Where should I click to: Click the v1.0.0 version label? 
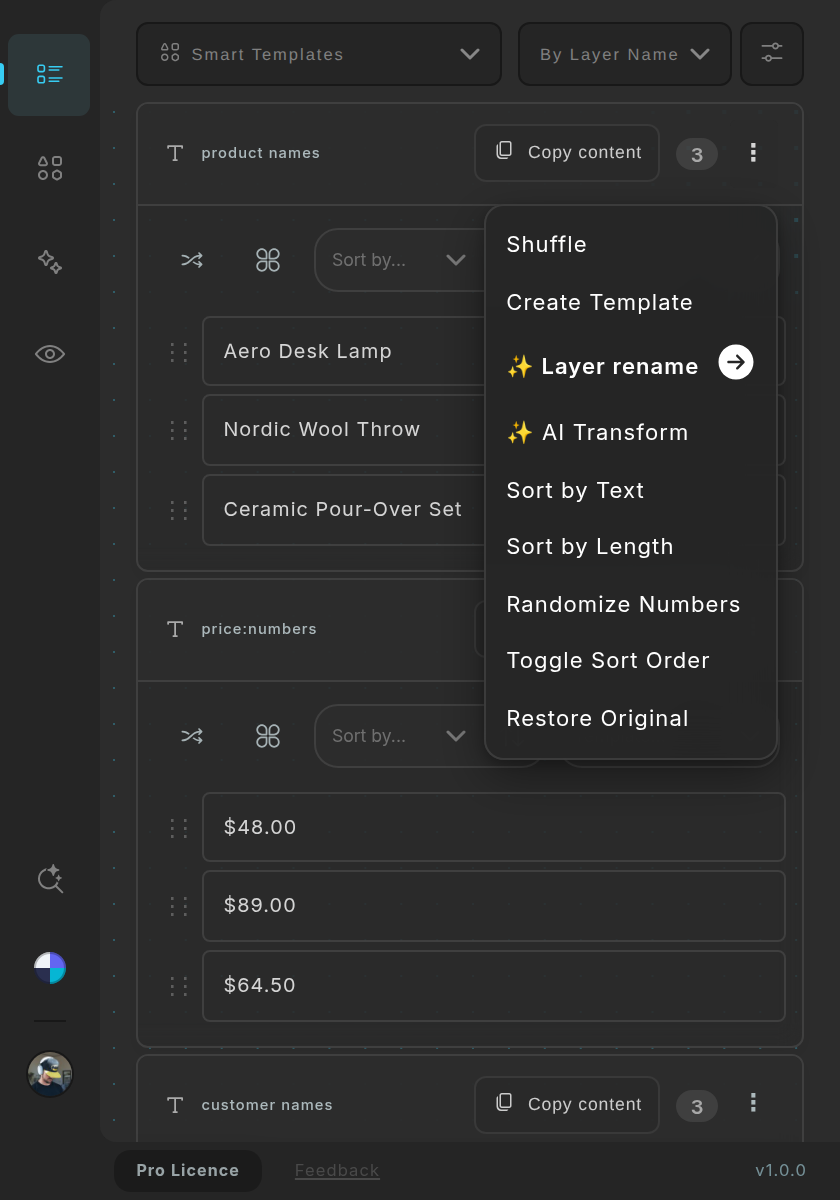(780, 1171)
